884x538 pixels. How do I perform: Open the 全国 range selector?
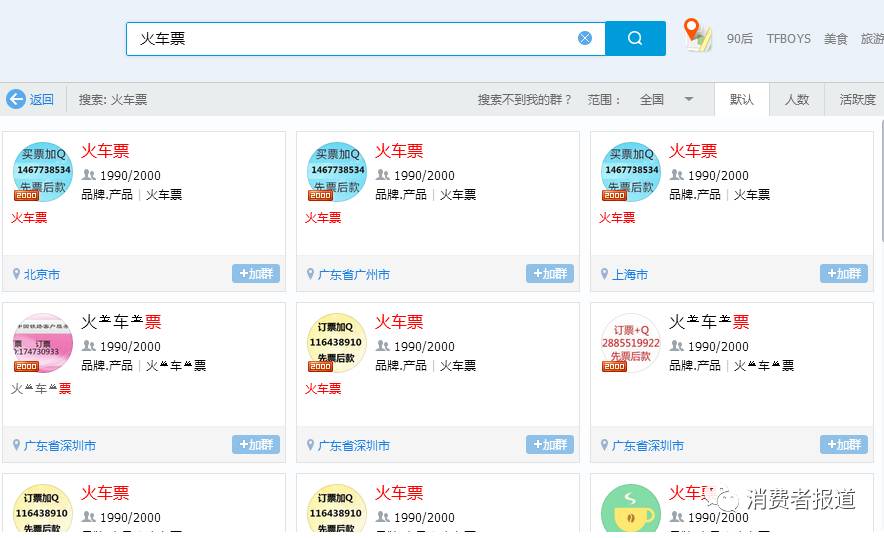(666, 99)
